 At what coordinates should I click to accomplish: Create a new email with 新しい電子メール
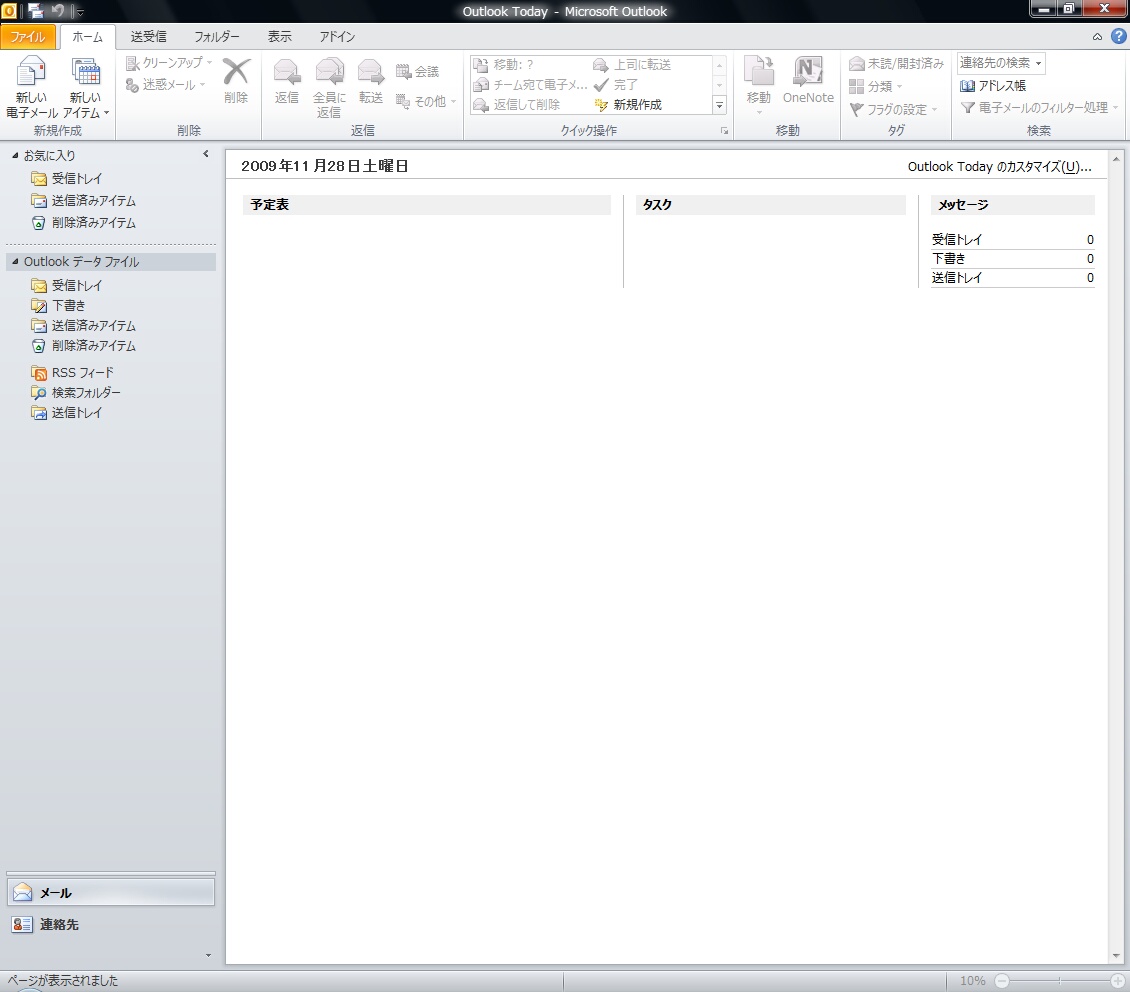[x=31, y=87]
